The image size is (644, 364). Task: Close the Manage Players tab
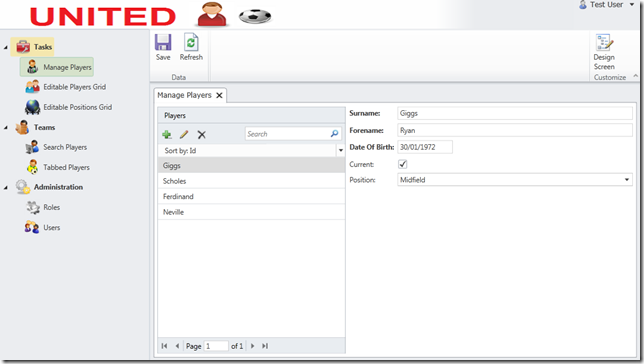pos(219,95)
